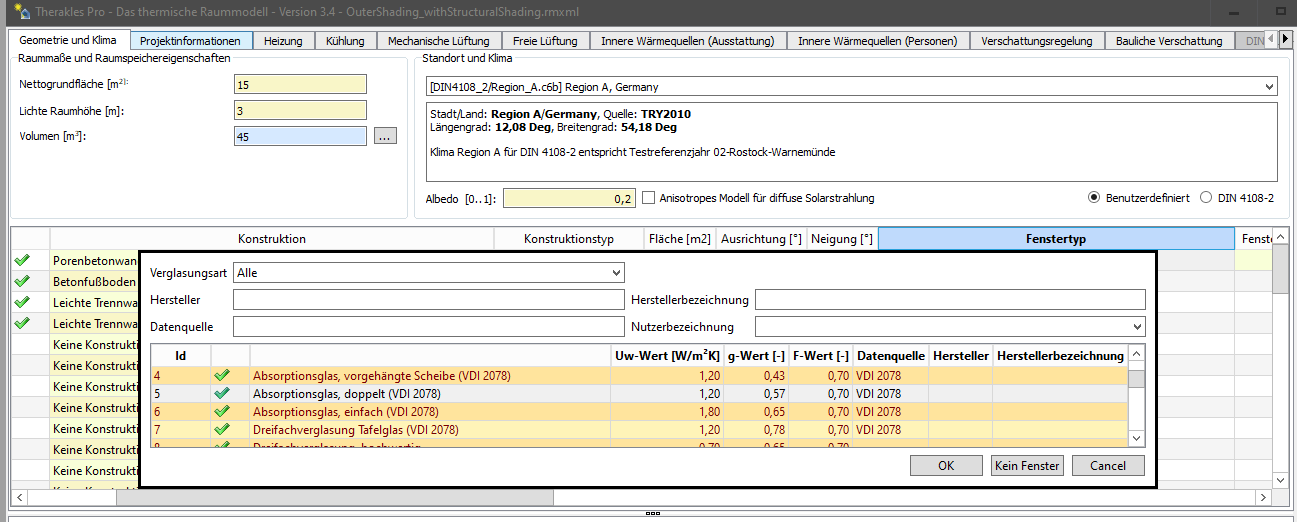
Task: Open the climate region dropdown
Action: 1269,87
